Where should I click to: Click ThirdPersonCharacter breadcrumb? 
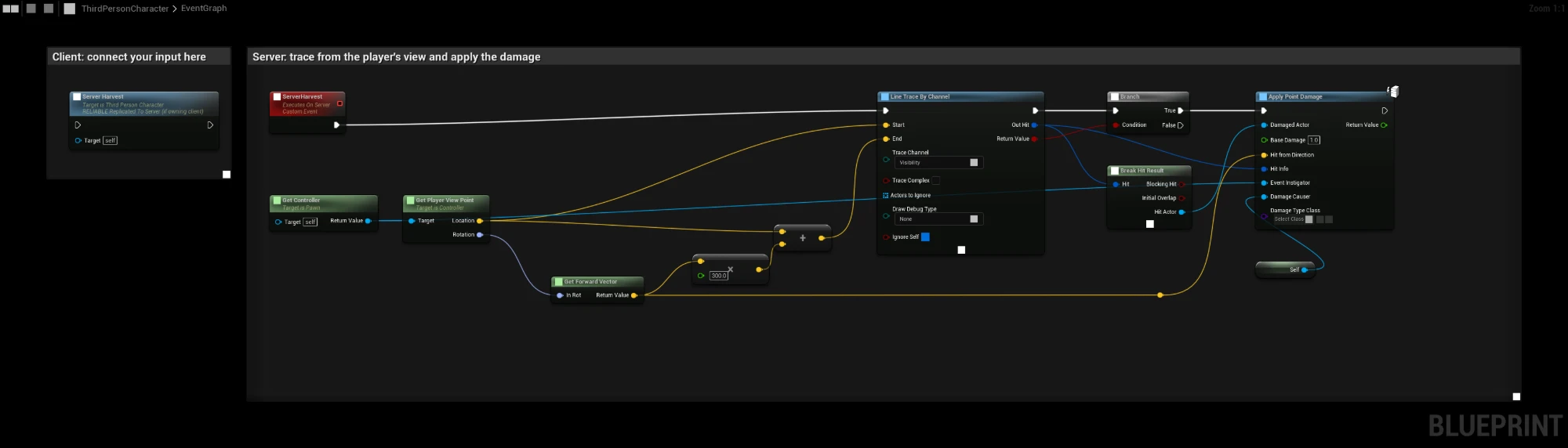coord(125,9)
